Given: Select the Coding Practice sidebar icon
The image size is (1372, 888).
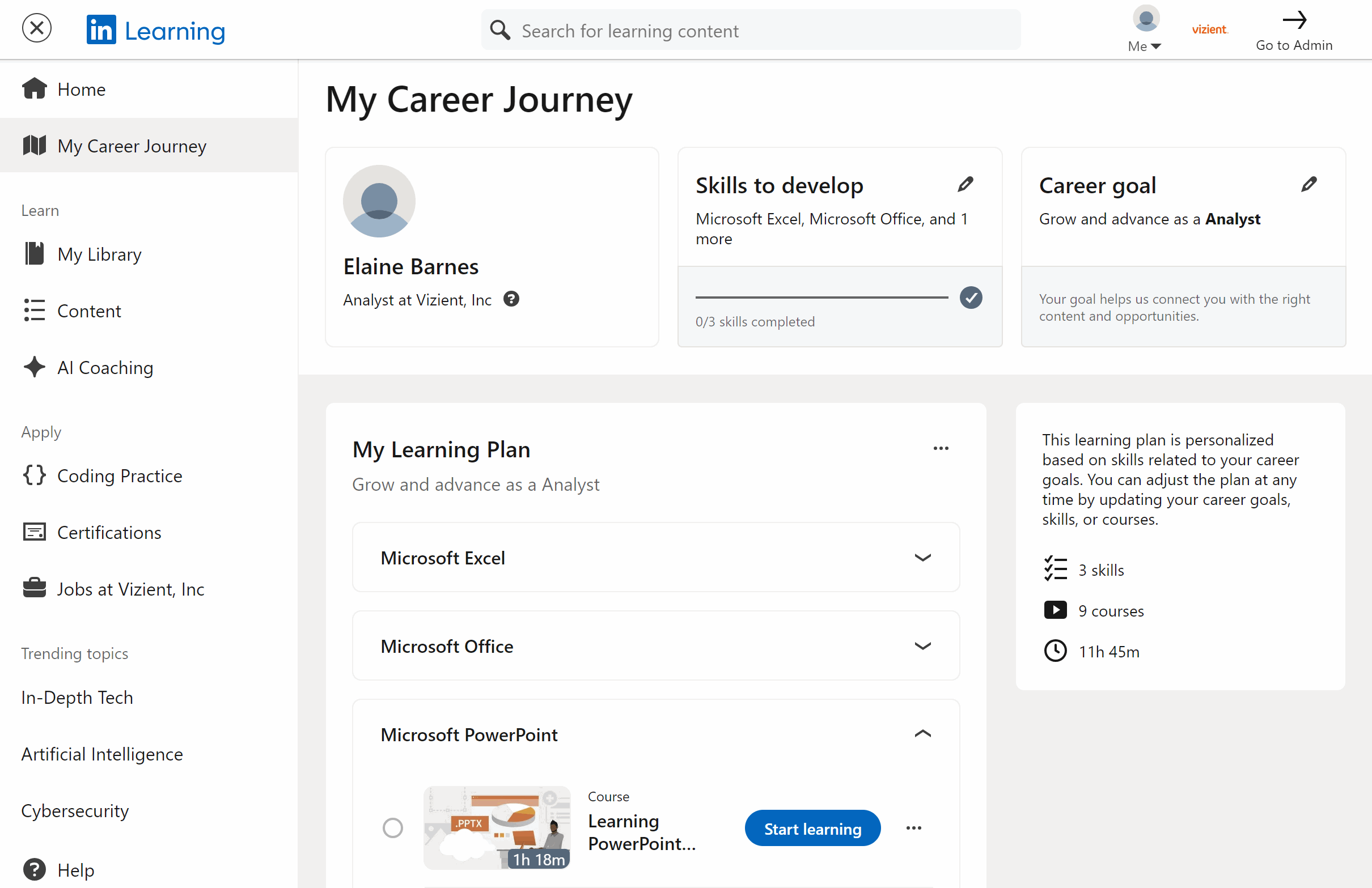Looking at the screenshot, I should [x=33, y=475].
